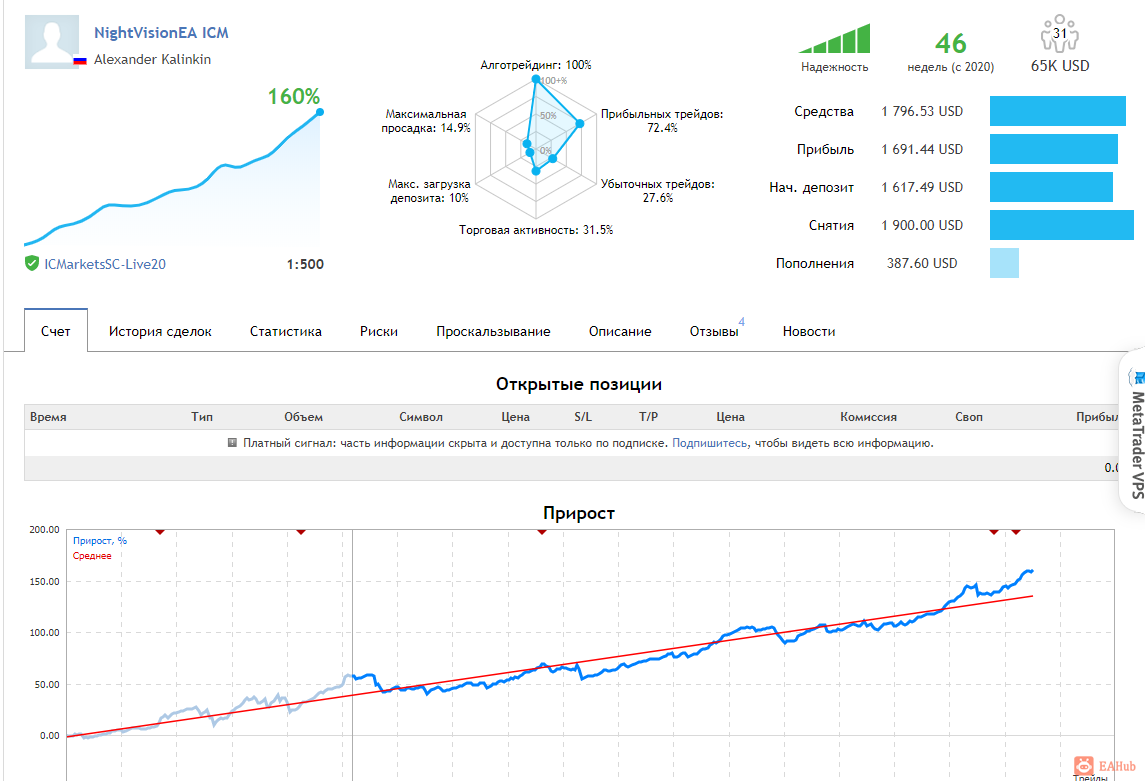Open the История сделок tab

coord(160,331)
